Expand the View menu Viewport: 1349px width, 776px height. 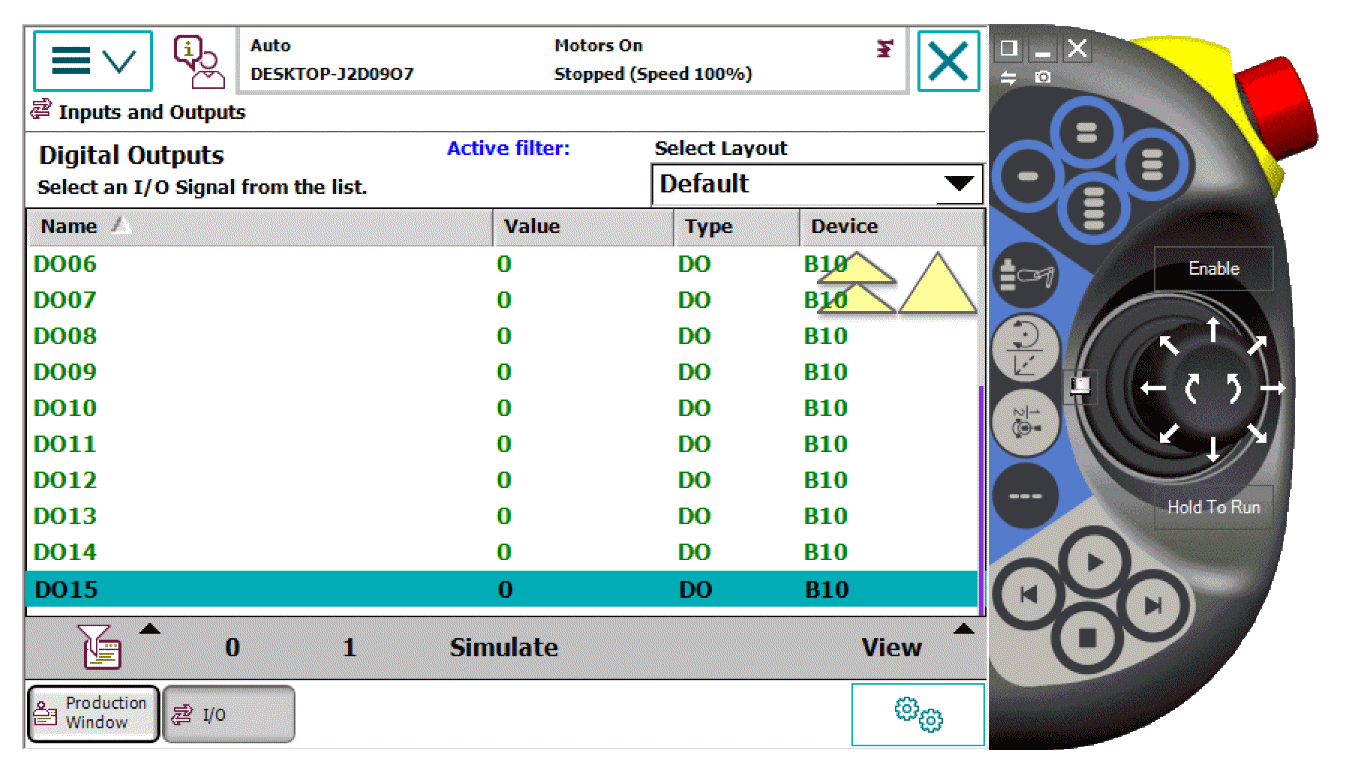[892, 648]
